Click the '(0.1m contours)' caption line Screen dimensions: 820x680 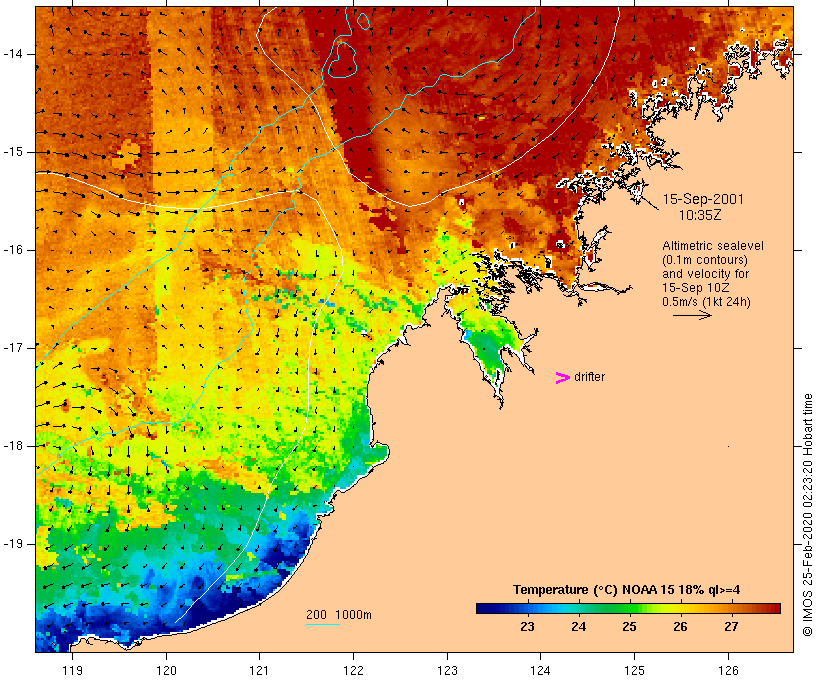[x=705, y=260]
